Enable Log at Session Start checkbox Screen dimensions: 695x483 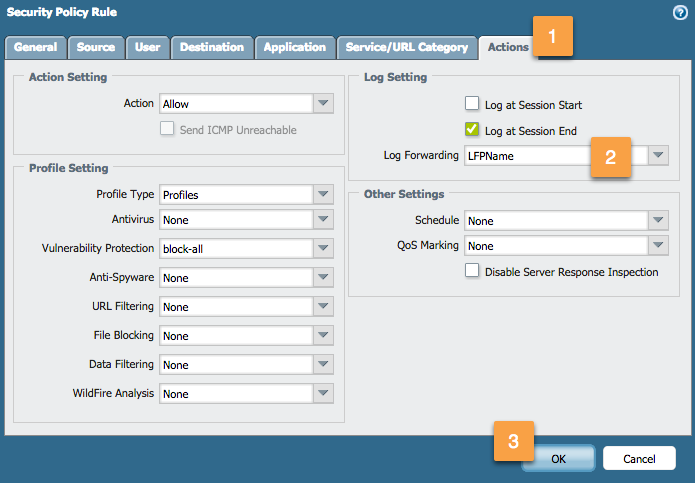coord(472,104)
